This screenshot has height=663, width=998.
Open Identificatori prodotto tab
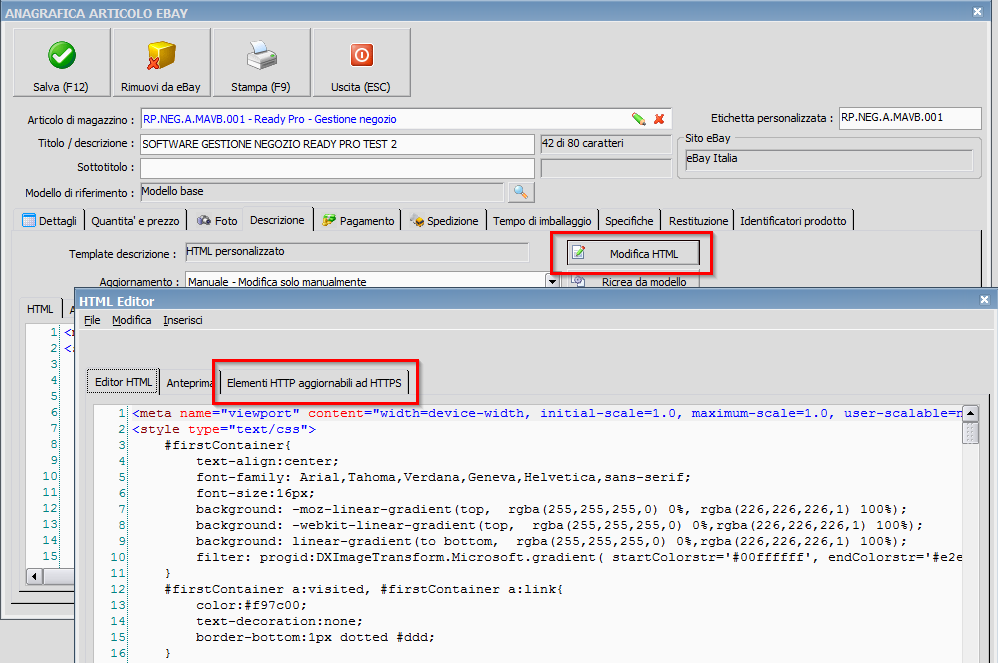[x=793, y=220]
